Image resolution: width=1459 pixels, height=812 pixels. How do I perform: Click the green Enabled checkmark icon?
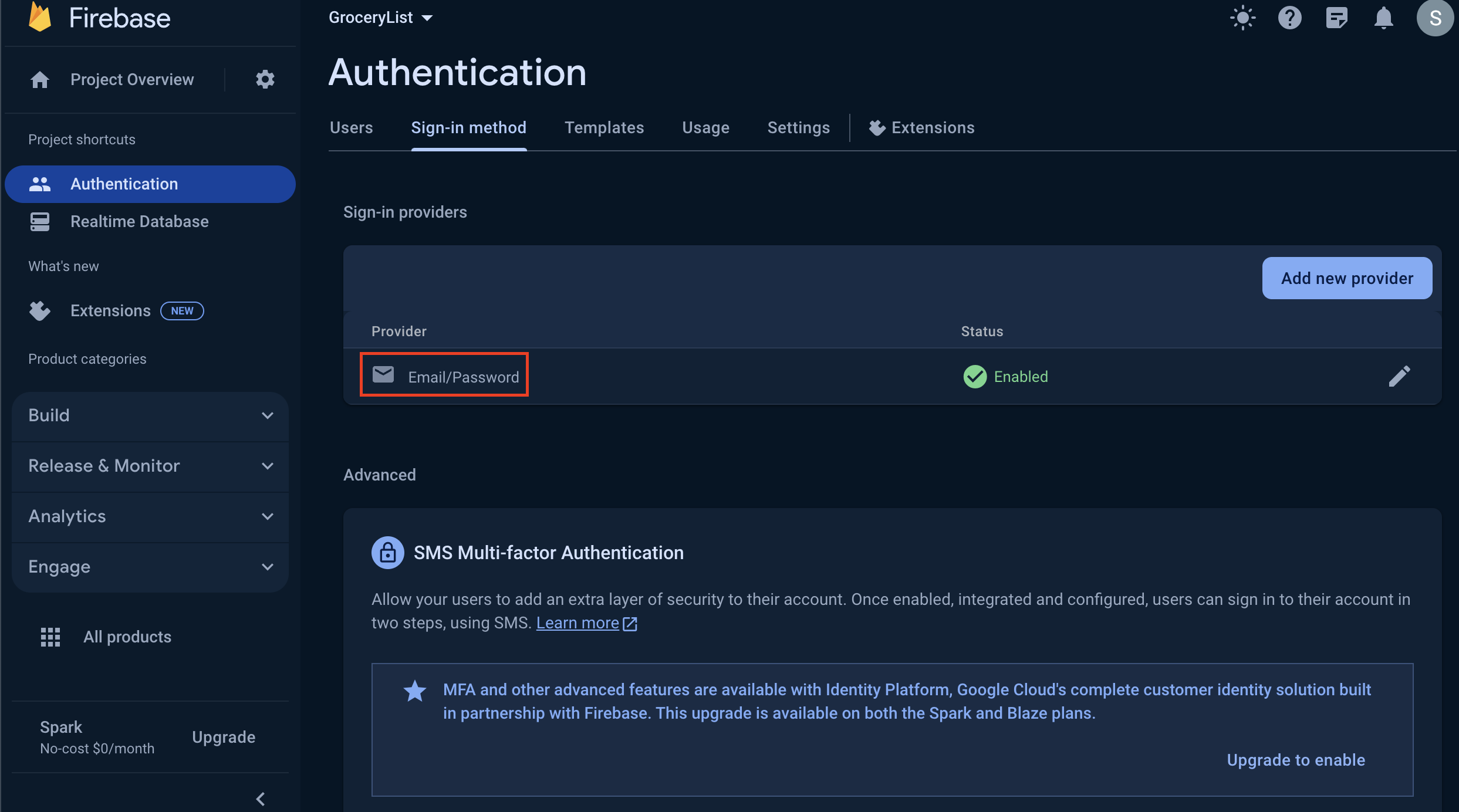(x=975, y=377)
